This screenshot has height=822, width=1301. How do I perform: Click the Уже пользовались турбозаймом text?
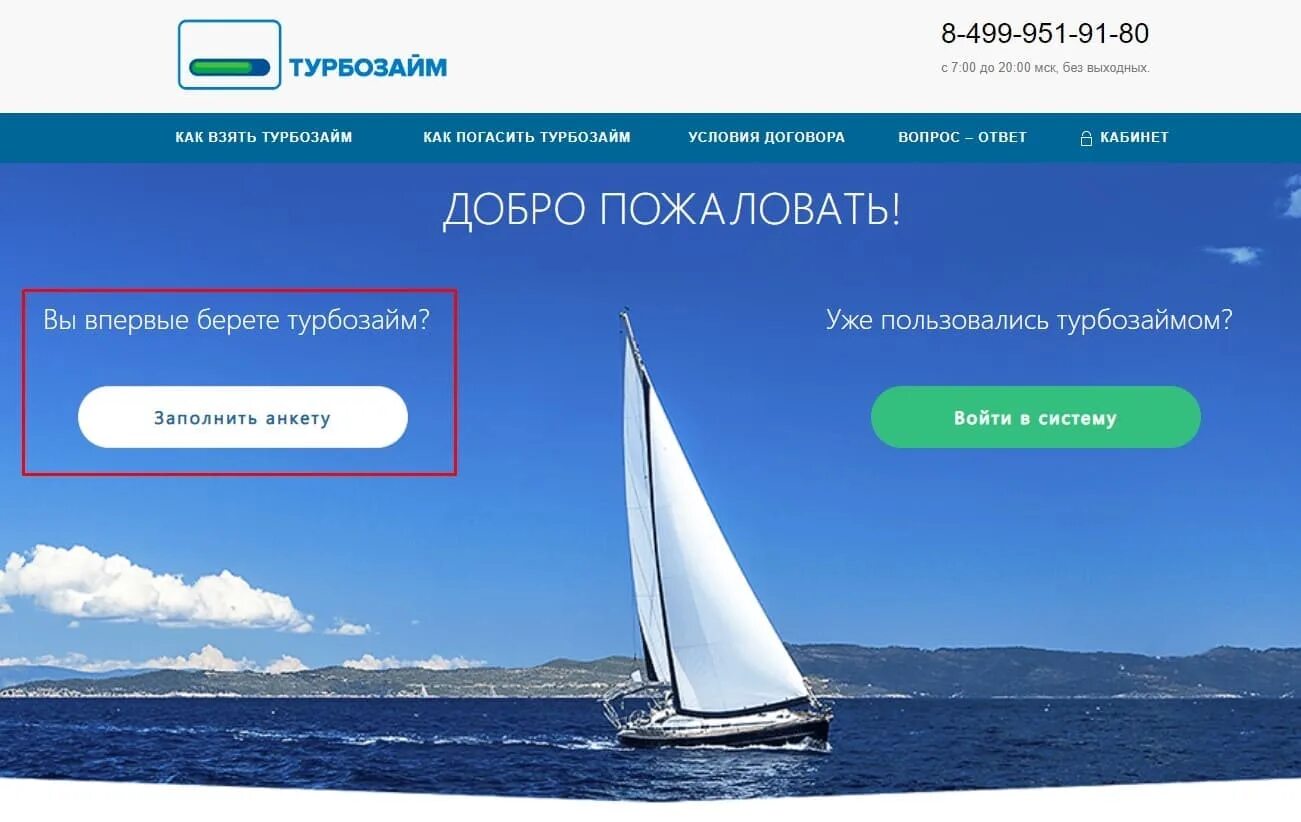(x=1029, y=321)
